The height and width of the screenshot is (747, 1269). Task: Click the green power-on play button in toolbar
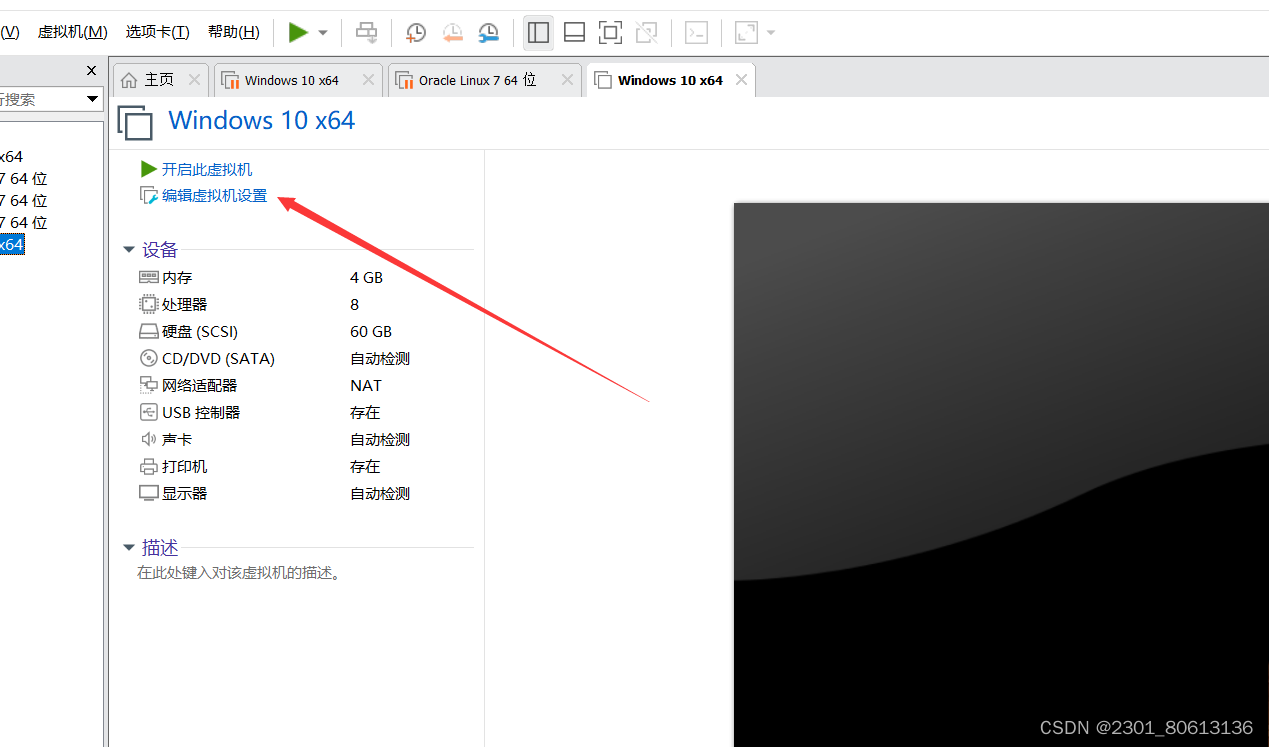pyautogui.click(x=298, y=33)
